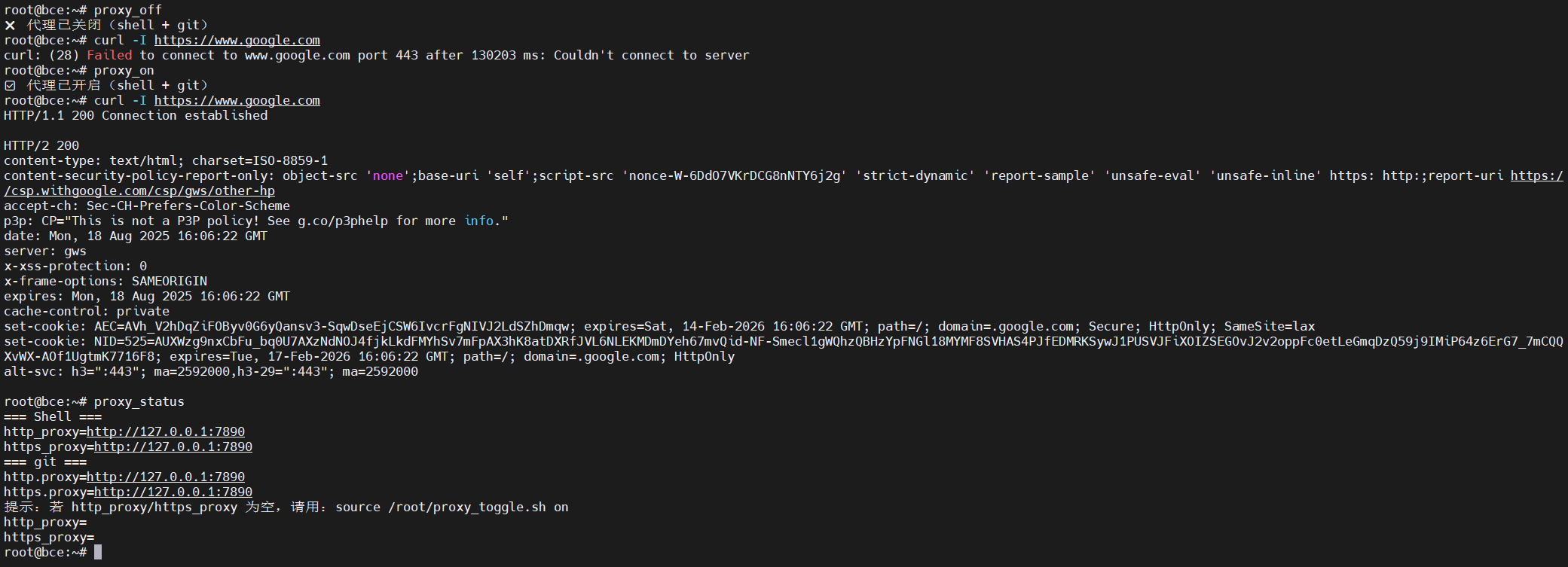The image size is (1568, 567).
Task: Click the proxy_status command text
Action: click(x=139, y=402)
